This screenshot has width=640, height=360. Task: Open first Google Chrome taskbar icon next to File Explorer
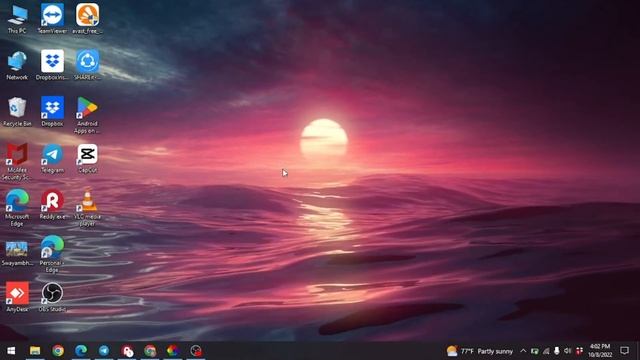(58, 351)
